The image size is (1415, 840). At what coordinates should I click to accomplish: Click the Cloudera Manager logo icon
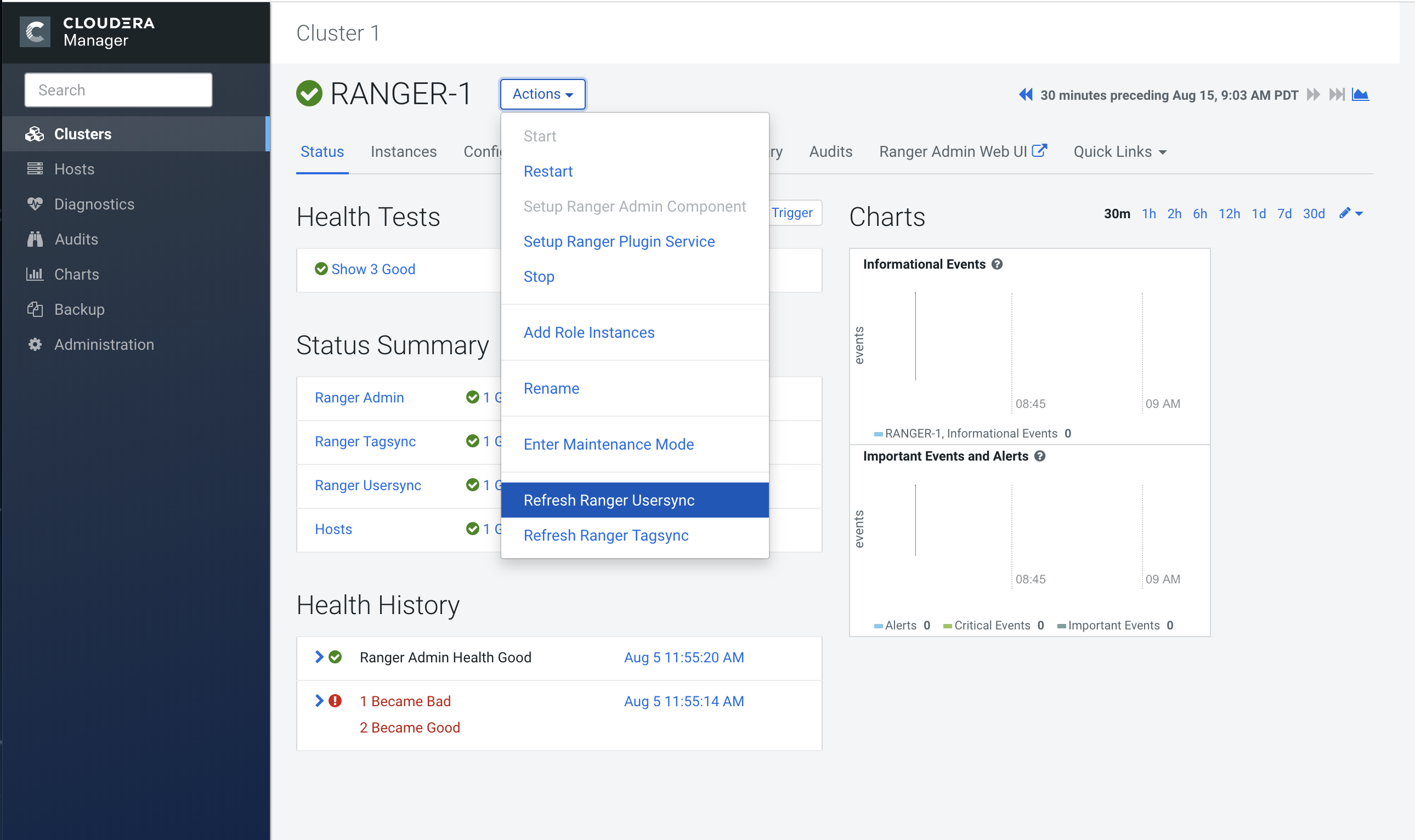coord(35,32)
